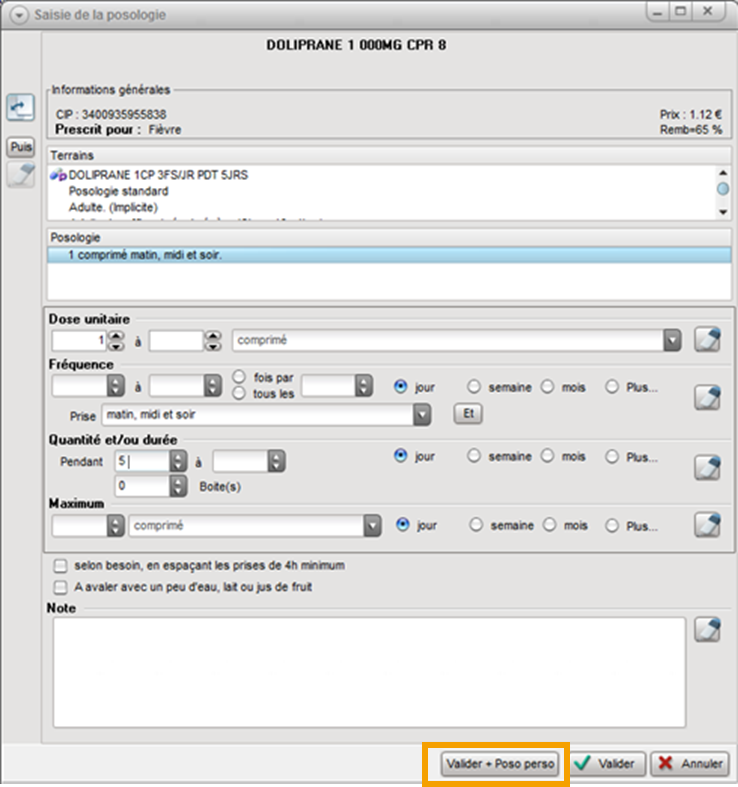
Task: Click the Boîte(s) field showing 0
Action: coord(143,486)
